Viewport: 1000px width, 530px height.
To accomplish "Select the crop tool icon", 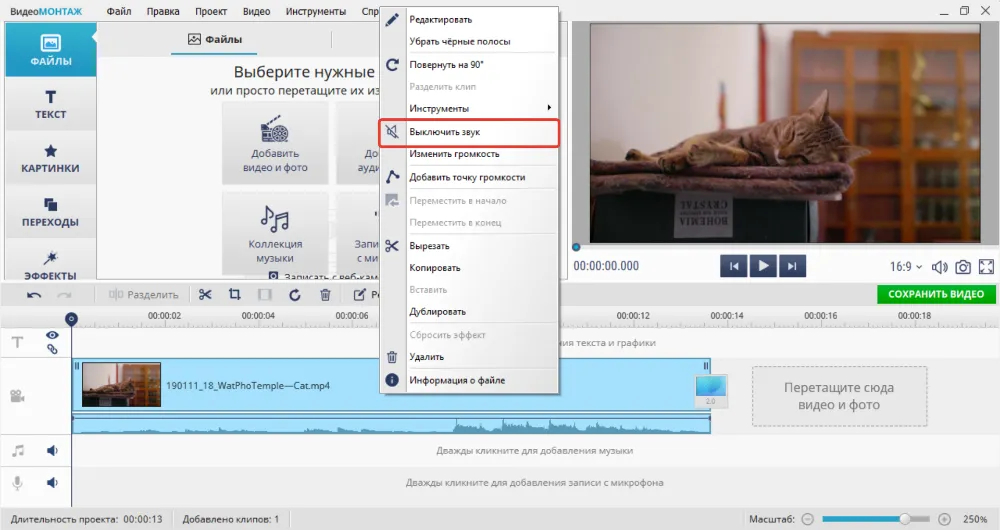I will click(234, 294).
